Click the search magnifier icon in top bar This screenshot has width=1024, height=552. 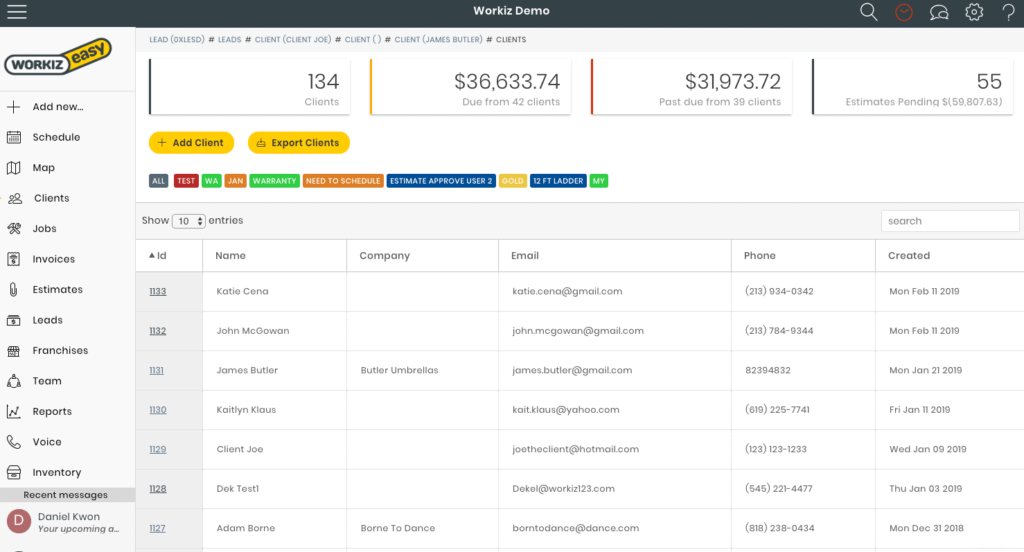[869, 12]
